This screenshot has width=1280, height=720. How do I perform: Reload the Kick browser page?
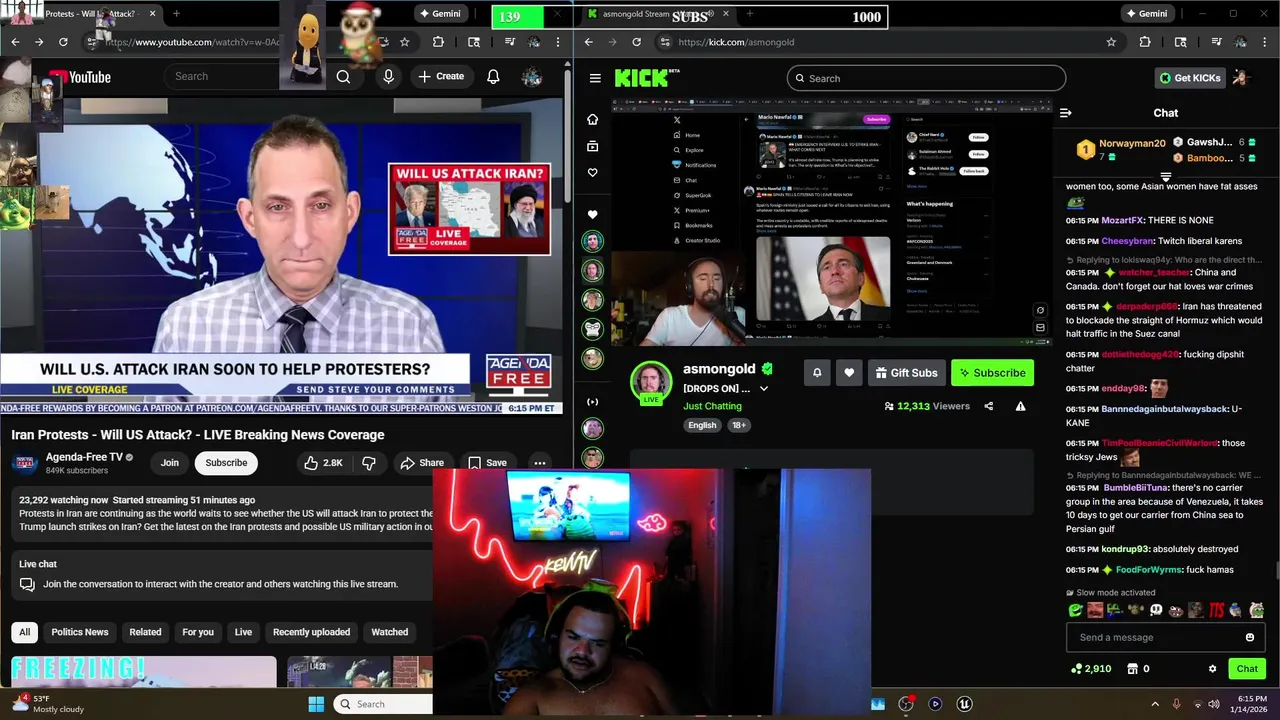coord(636,42)
